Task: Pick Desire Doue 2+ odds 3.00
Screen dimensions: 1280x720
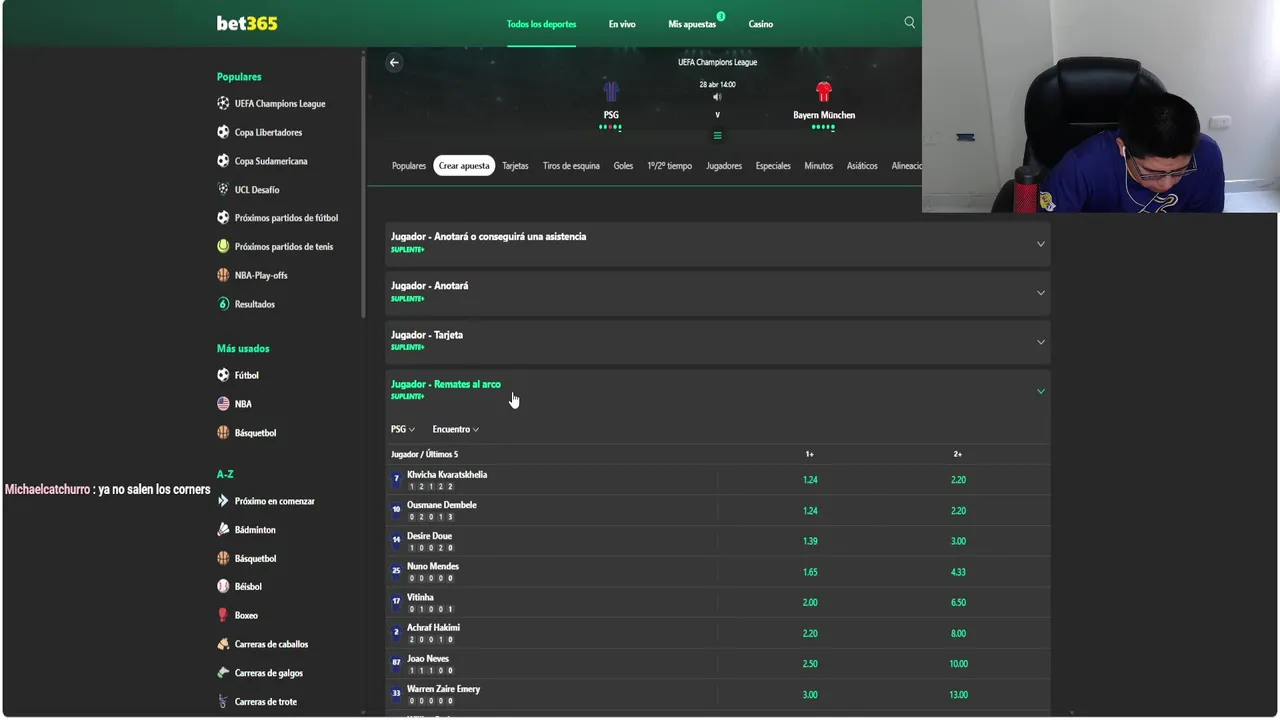Action: coord(958,541)
